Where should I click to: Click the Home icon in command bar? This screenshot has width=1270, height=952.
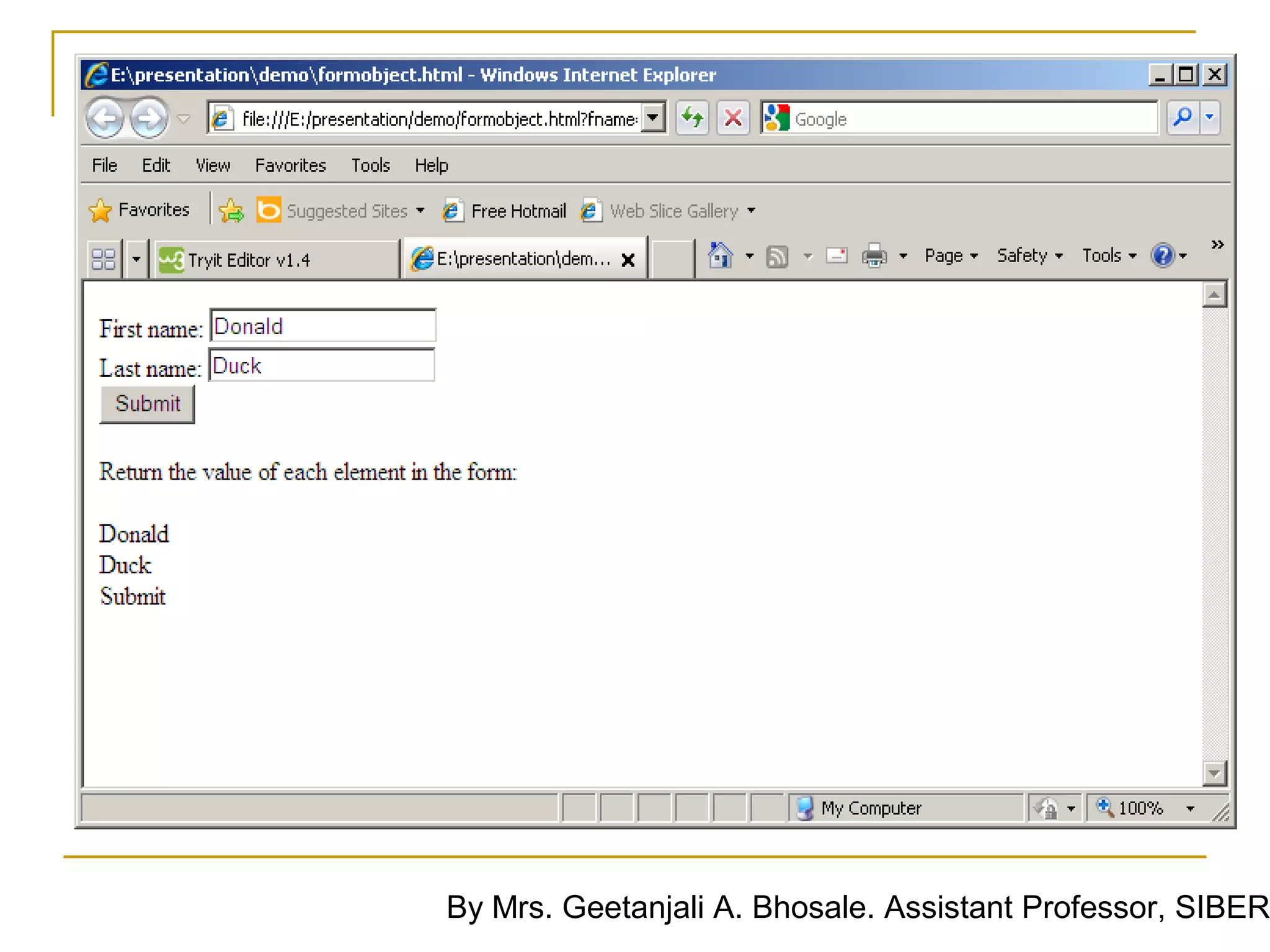pos(721,255)
